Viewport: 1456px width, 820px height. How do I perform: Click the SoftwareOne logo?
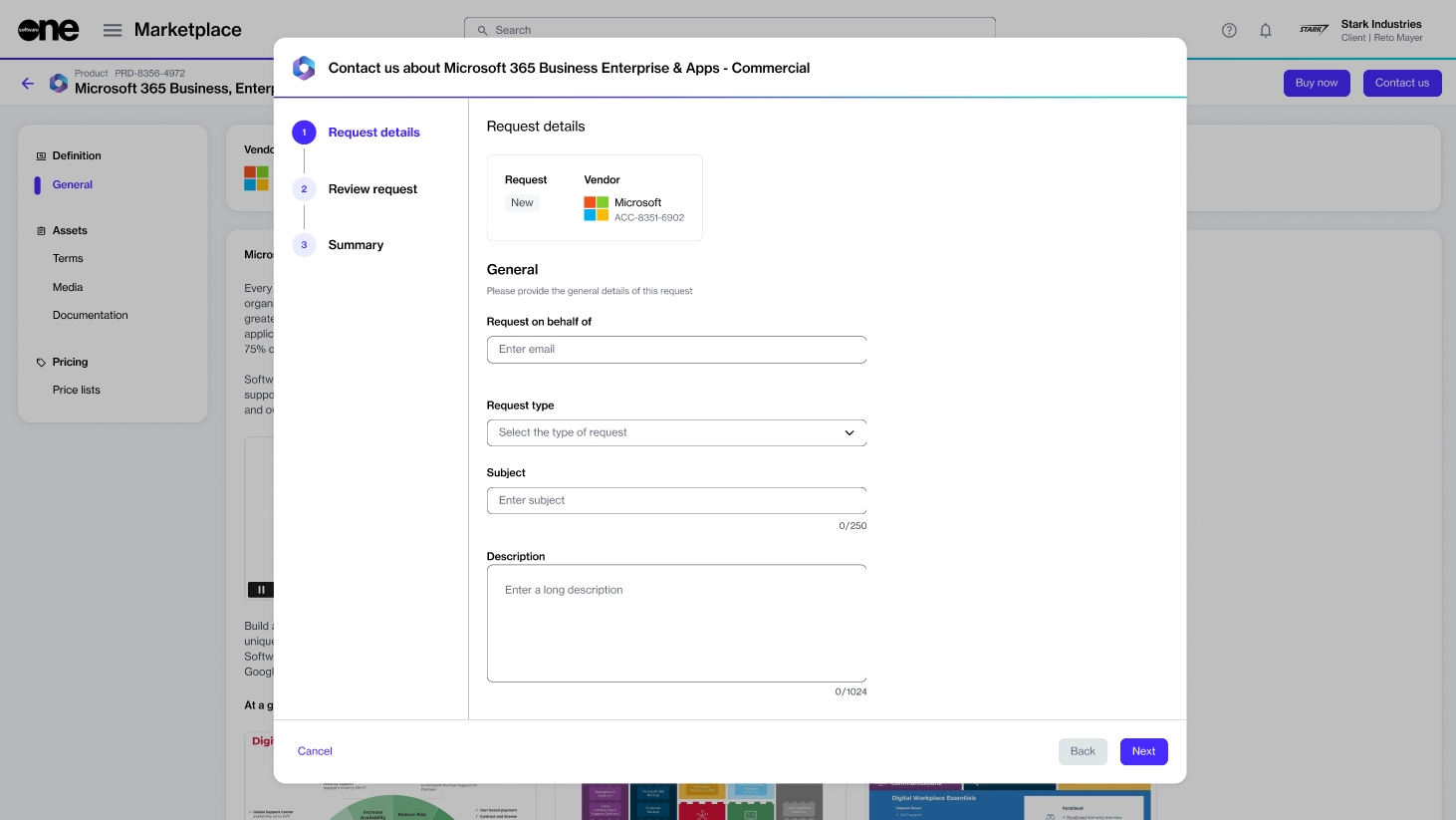(x=48, y=30)
